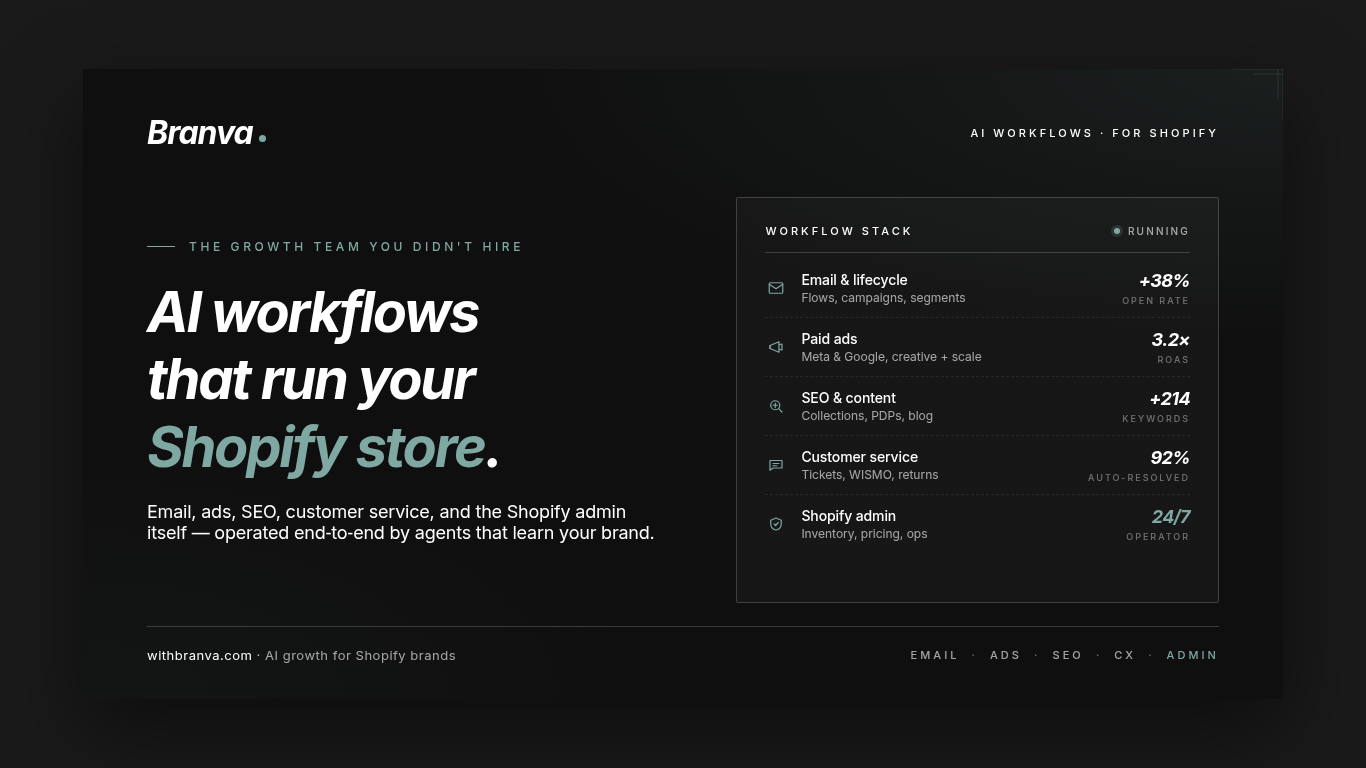Click the Customer service row title
Viewport: 1366px width, 768px height.
pyautogui.click(x=859, y=457)
